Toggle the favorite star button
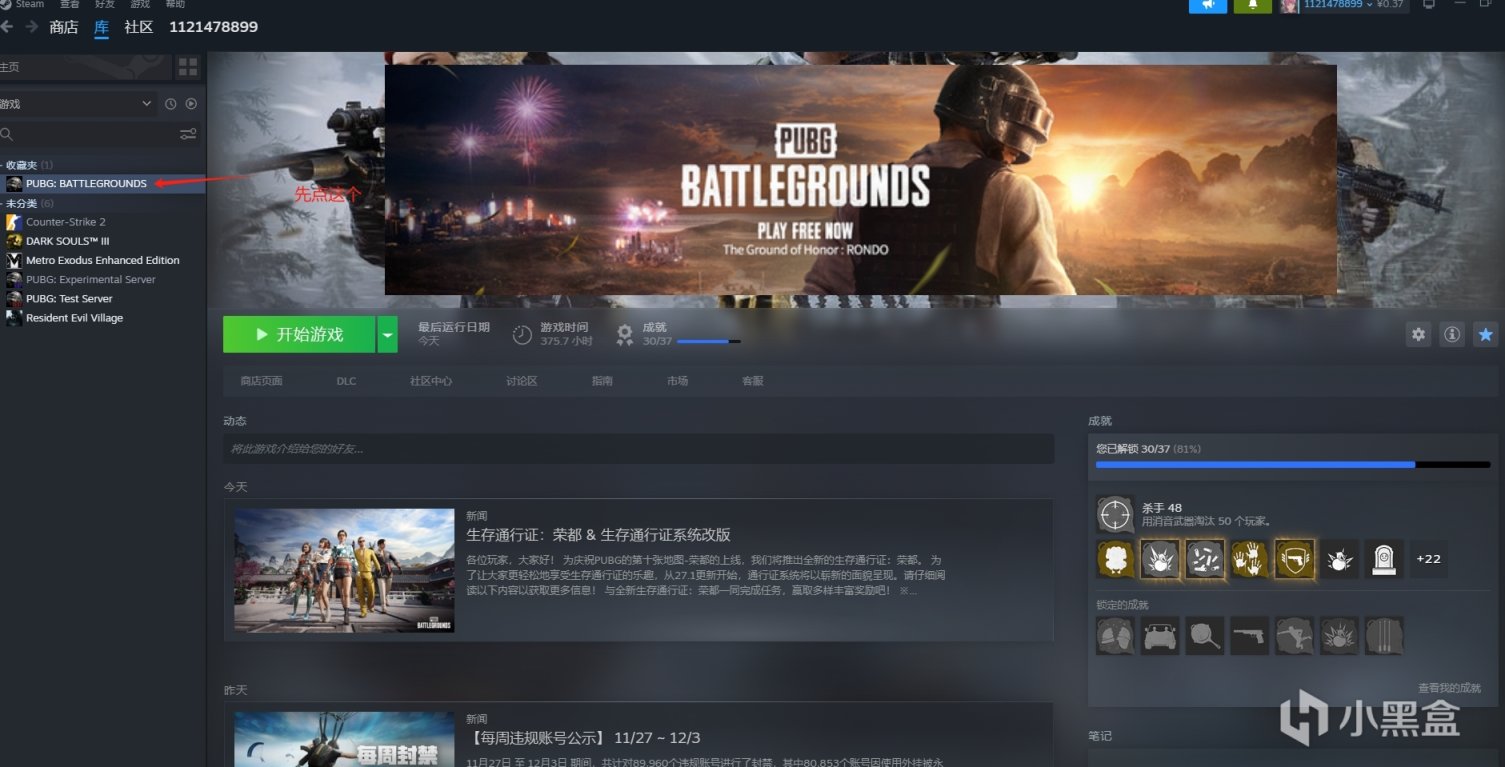This screenshot has height=767, width=1505. pos(1486,335)
